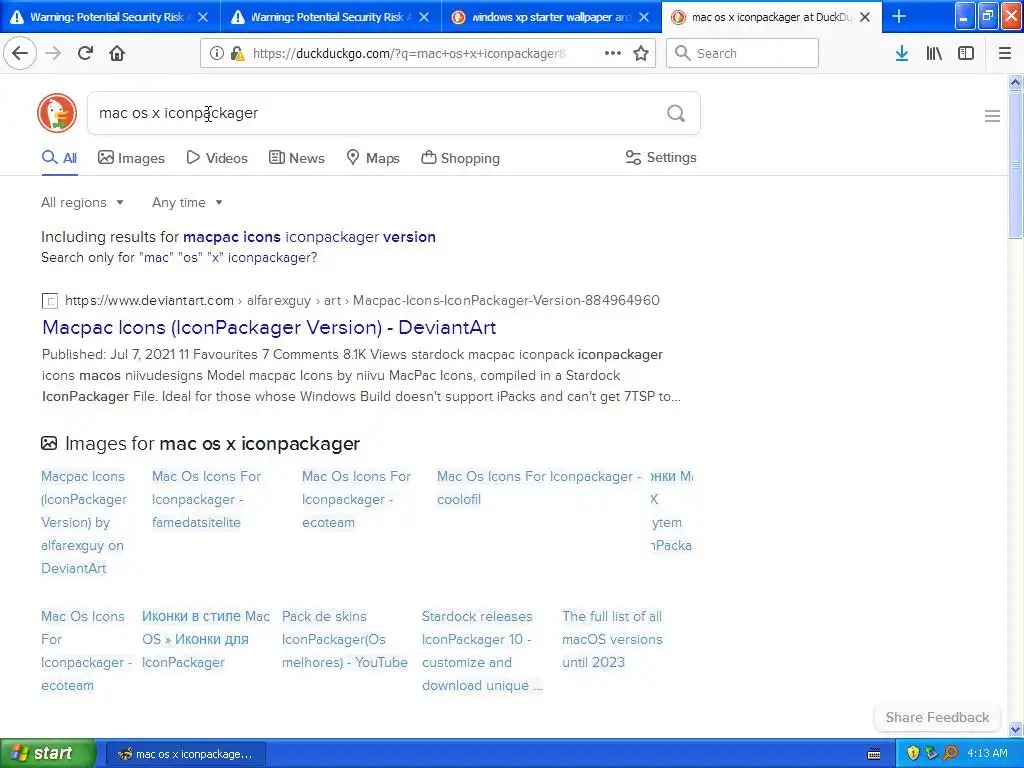This screenshot has height=768, width=1024.
Task: Click the keyboard icon in taskbar
Action: click(x=874, y=754)
